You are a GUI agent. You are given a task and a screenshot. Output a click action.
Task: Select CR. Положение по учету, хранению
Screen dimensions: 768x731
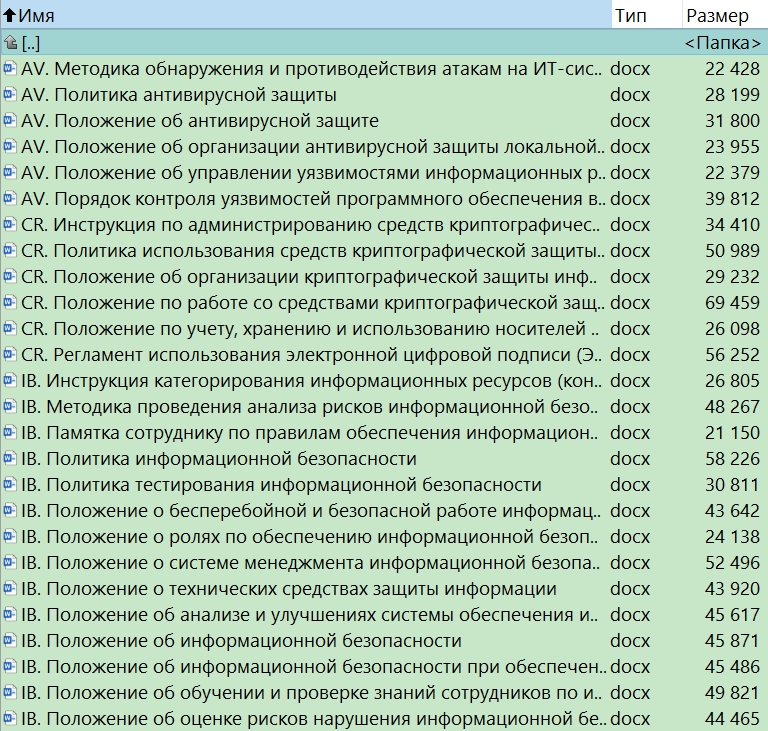[384, 328]
